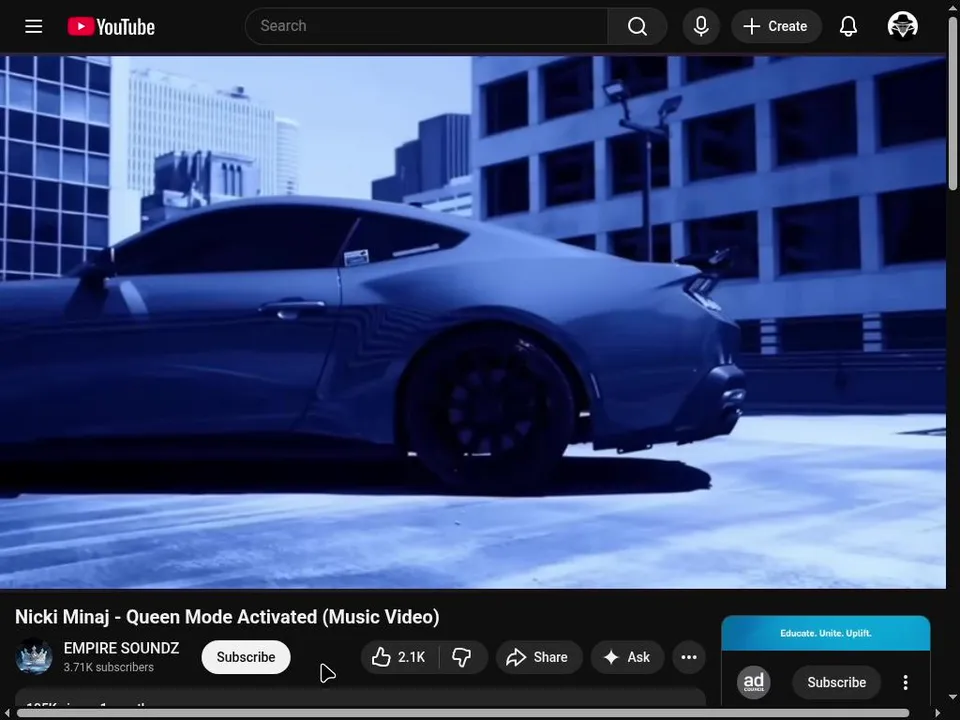Image resolution: width=960 pixels, height=720 pixels.
Task: Subscribe to EMPIRE SOUNDZ
Action: (246, 657)
